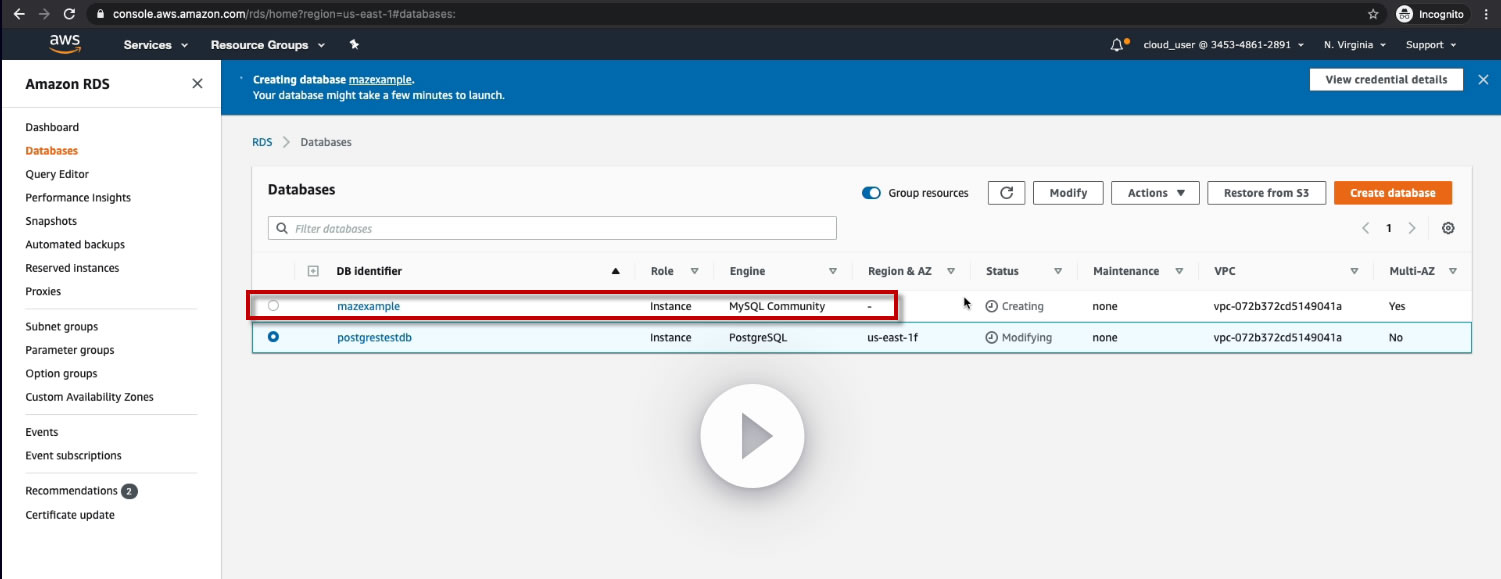Dismiss the creating database banner
This screenshot has width=1501, height=579.
click(1483, 79)
